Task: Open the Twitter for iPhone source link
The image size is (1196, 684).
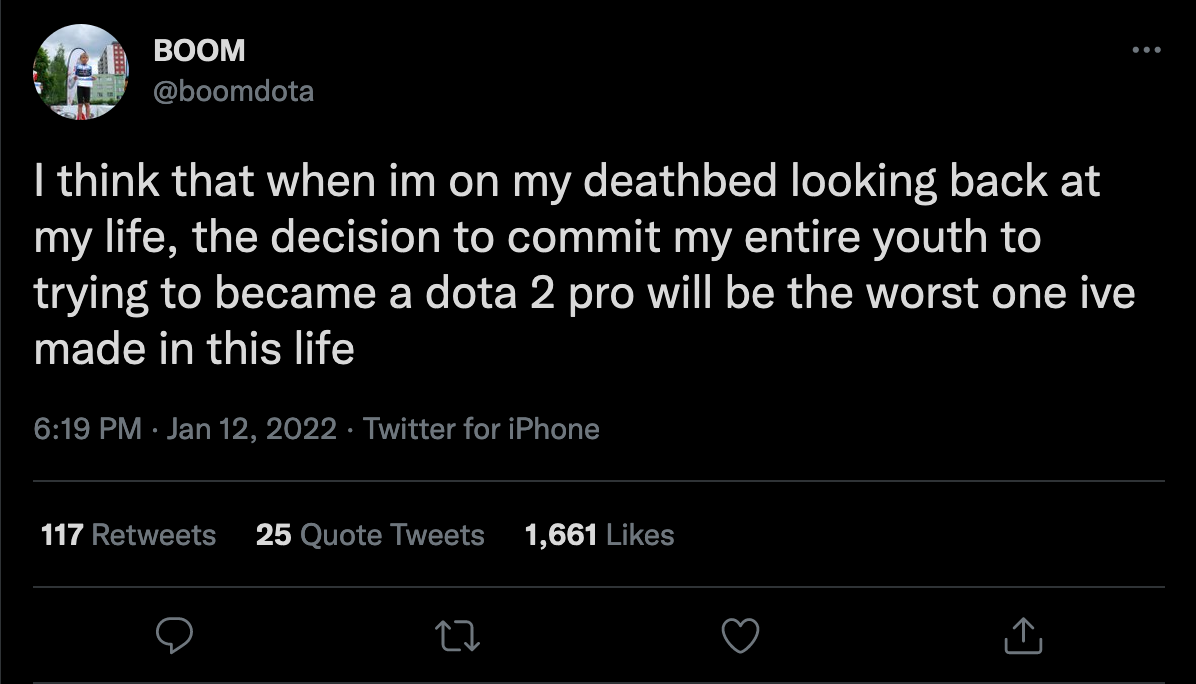Action: coord(481,429)
